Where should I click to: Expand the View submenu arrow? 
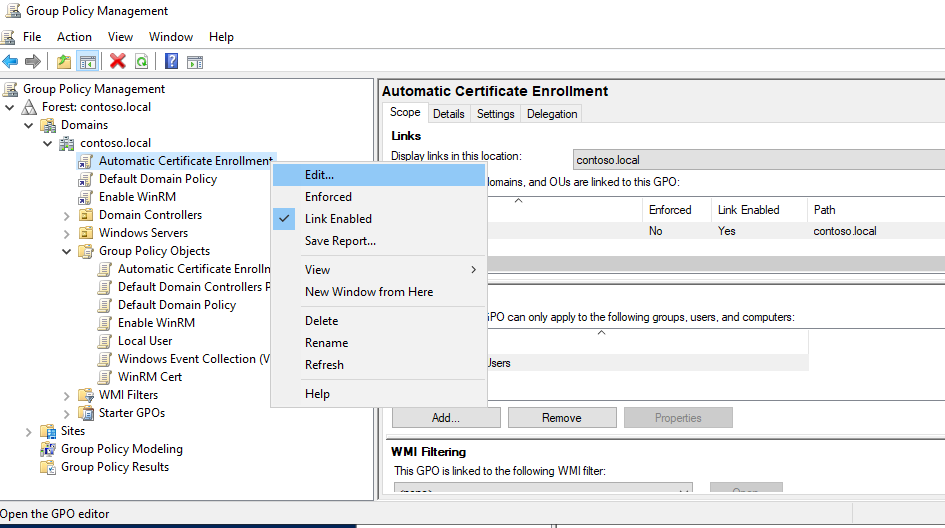coord(473,270)
